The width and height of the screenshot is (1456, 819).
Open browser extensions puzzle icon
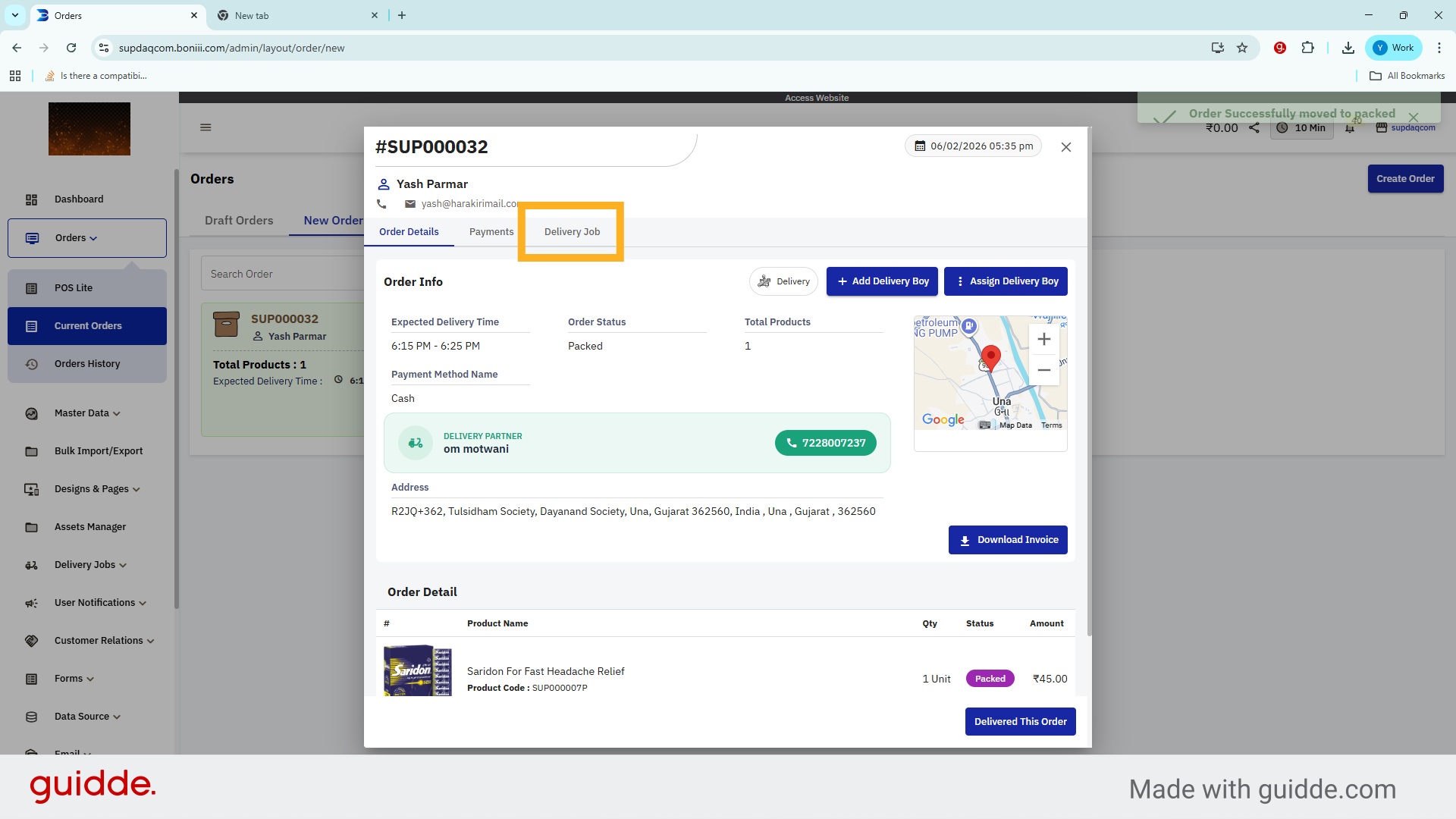tap(1307, 48)
